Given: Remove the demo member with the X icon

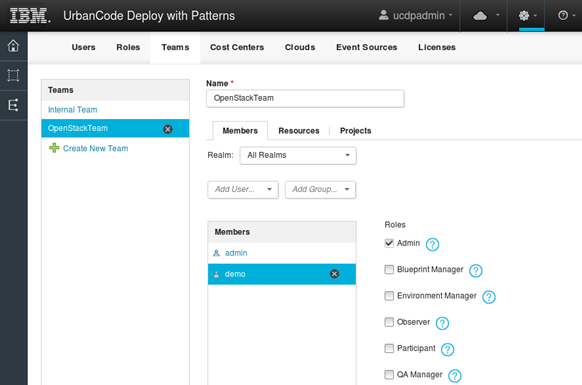Looking at the screenshot, I should point(334,274).
